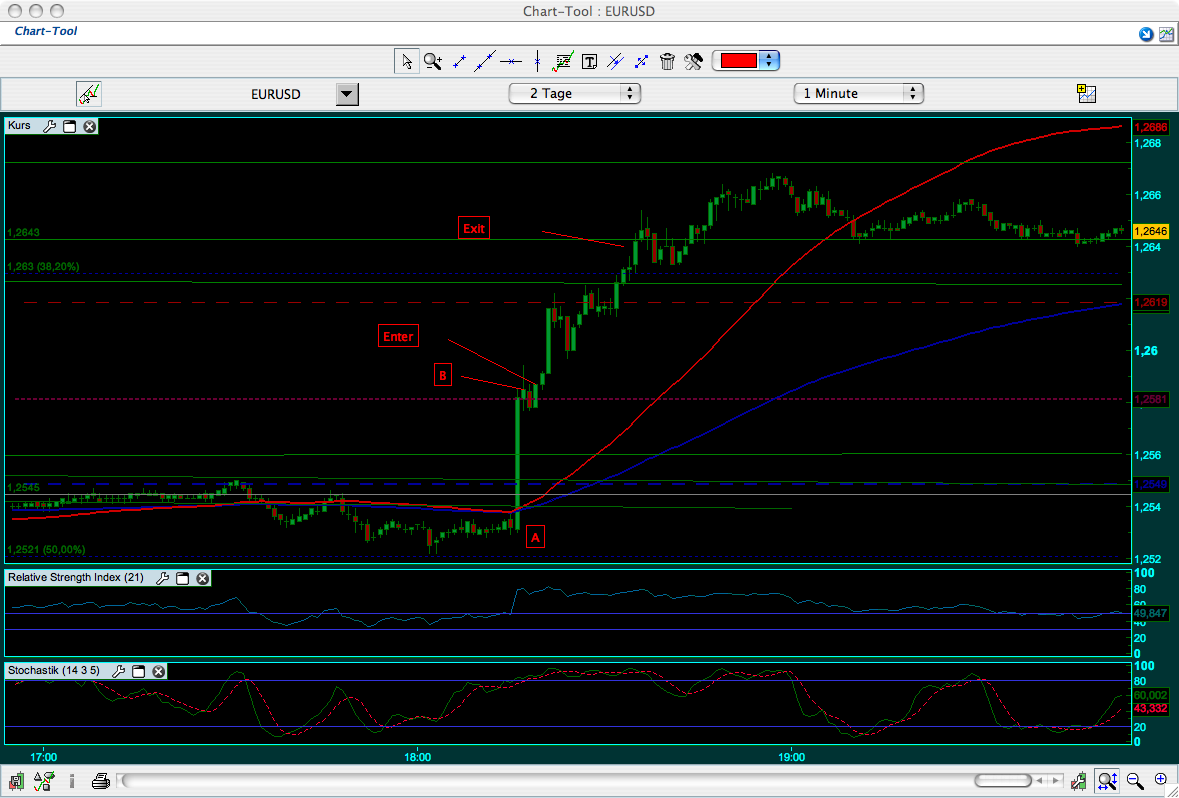1179x798 pixels.
Task: Click the small chart icon in header corner
Action: pyautogui.click(x=1165, y=34)
